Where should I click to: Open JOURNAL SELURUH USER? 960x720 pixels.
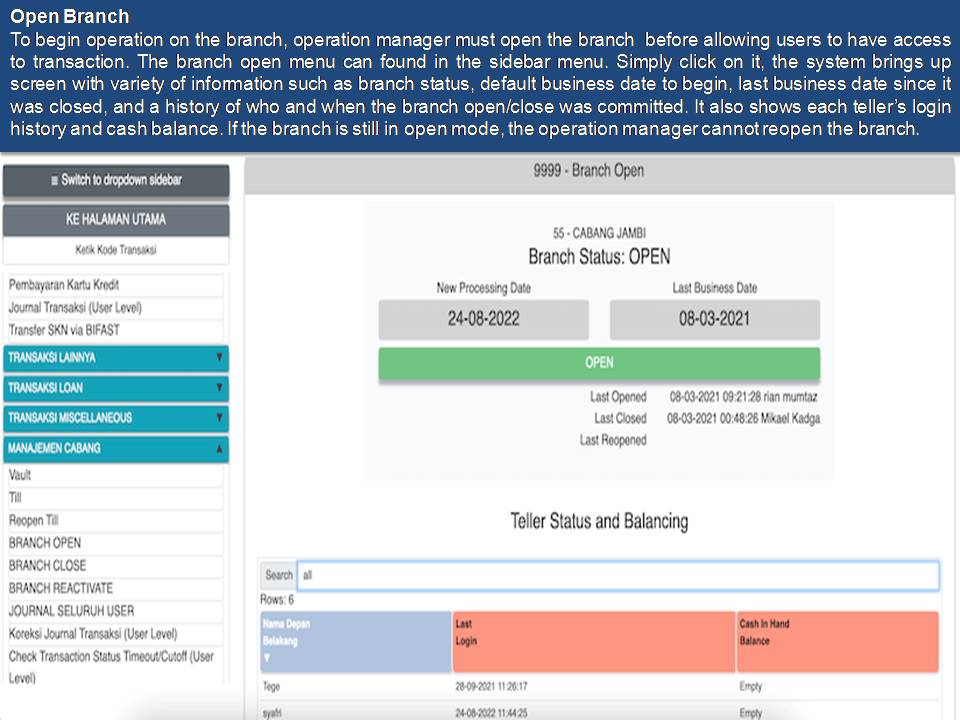coord(71,611)
